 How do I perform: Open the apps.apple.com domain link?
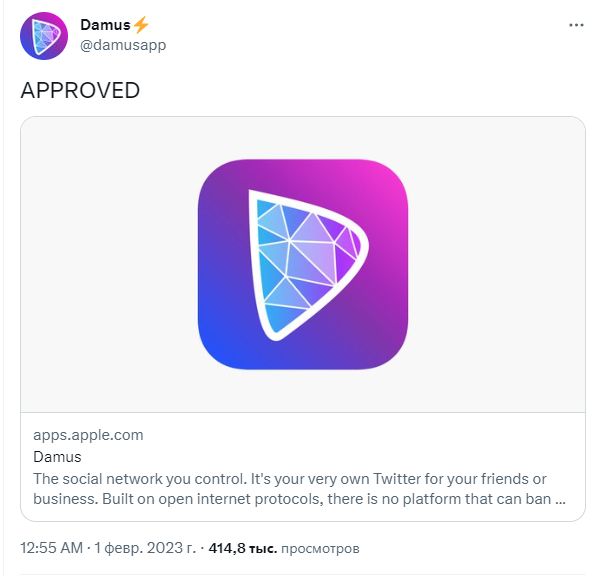coord(88,435)
